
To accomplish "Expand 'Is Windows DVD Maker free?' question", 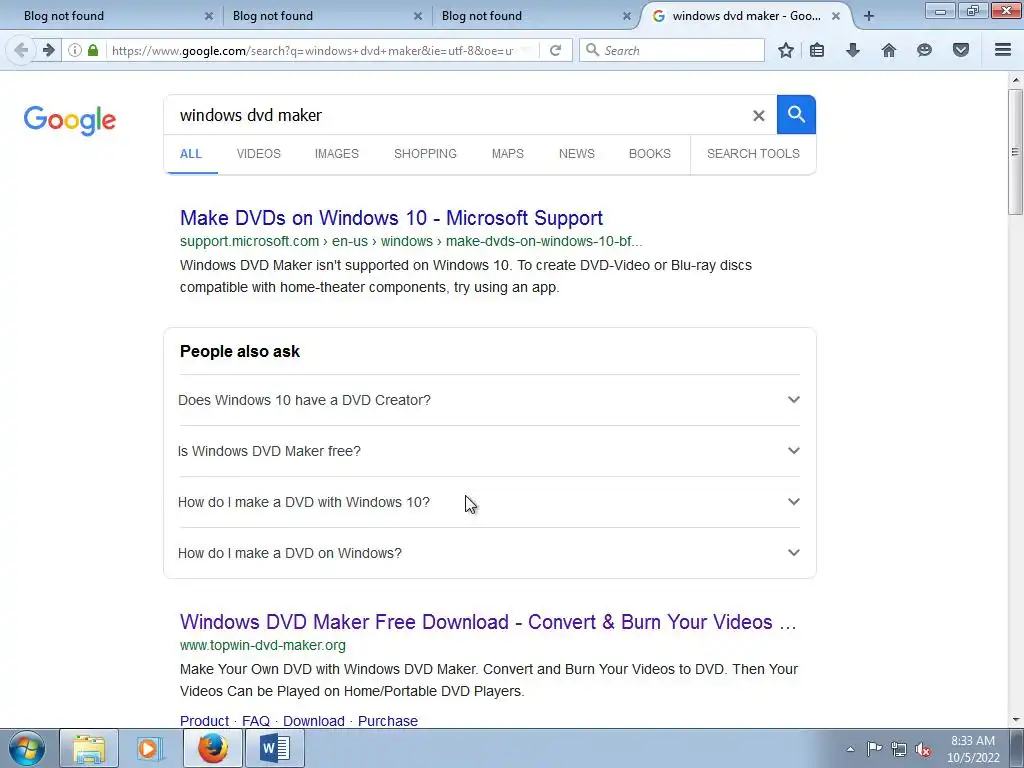I will click(x=489, y=451).
